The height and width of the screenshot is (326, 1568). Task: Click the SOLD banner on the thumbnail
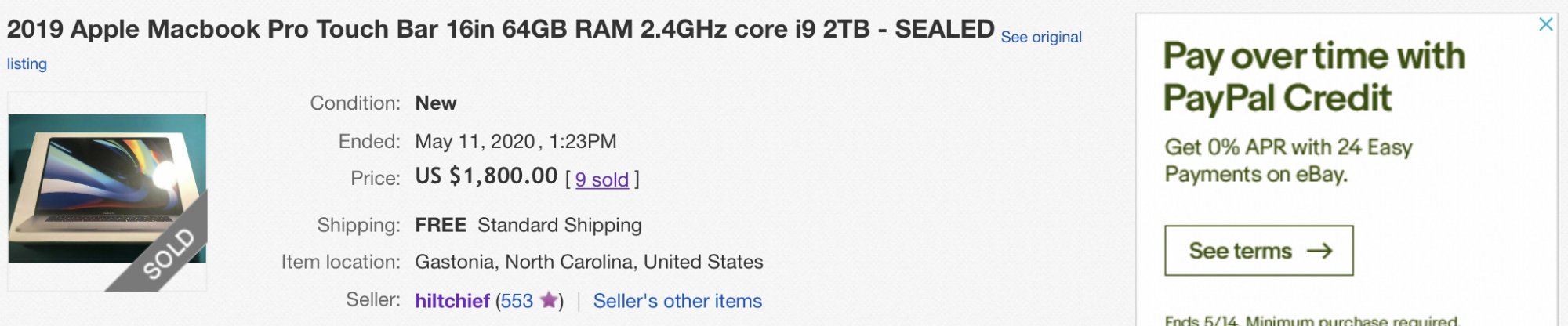pyautogui.click(x=168, y=254)
